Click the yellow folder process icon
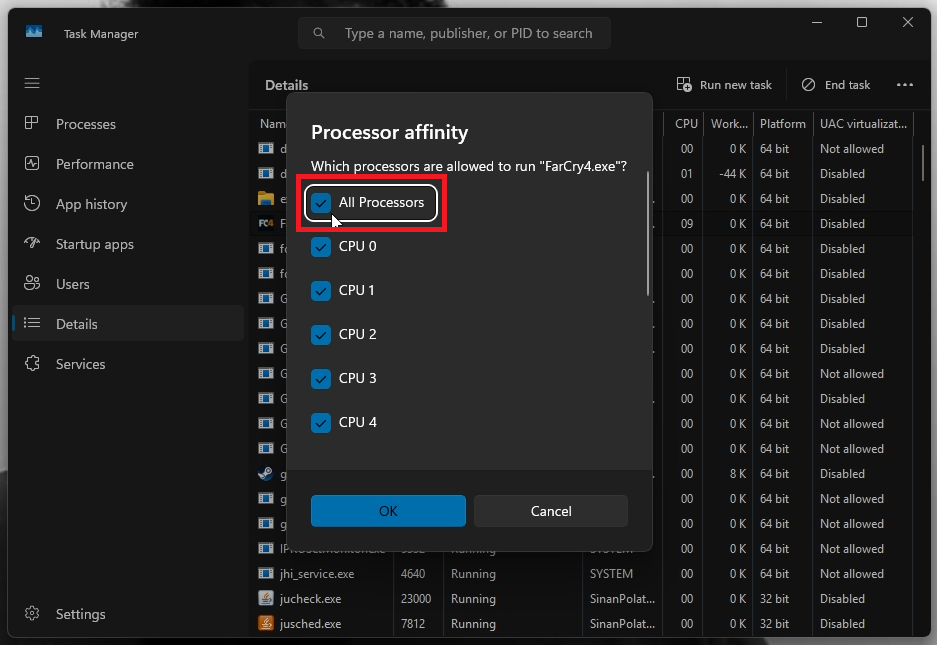The height and width of the screenshot is (645, 937). pyautogui.click(x=265, y=198)
